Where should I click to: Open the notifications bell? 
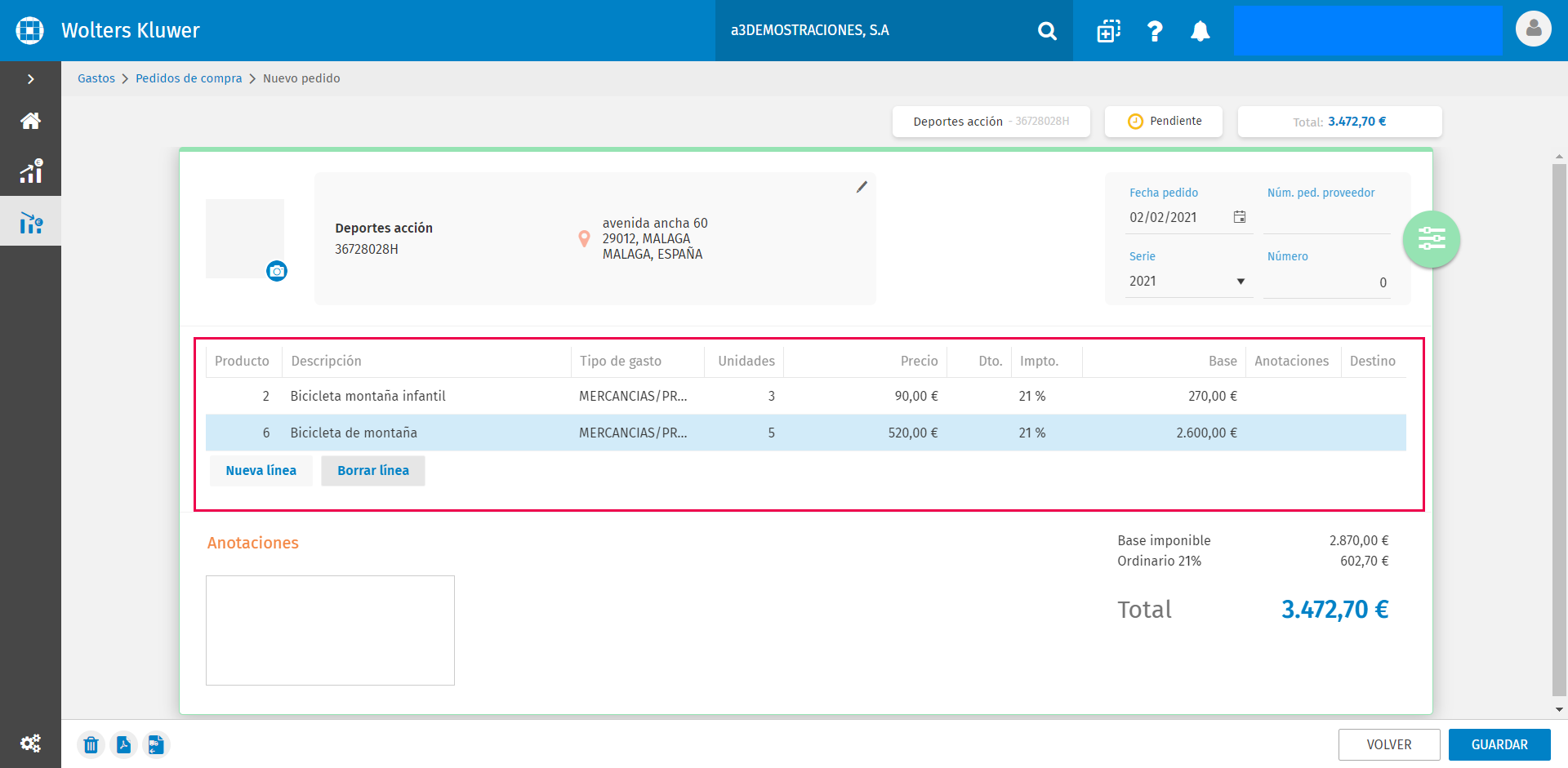(x=1200, y=31)
